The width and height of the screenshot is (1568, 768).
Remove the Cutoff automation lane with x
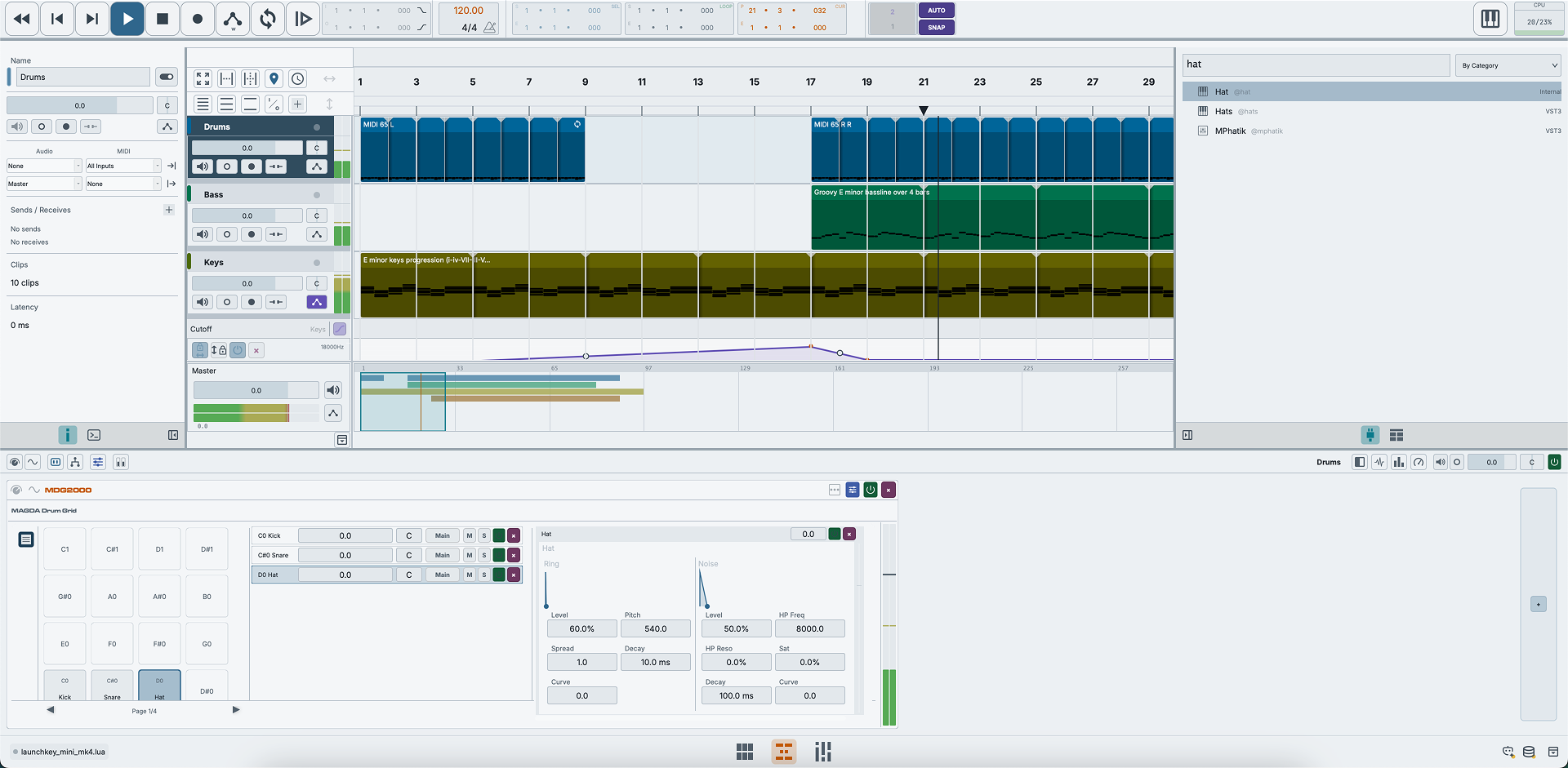[256, 350]
